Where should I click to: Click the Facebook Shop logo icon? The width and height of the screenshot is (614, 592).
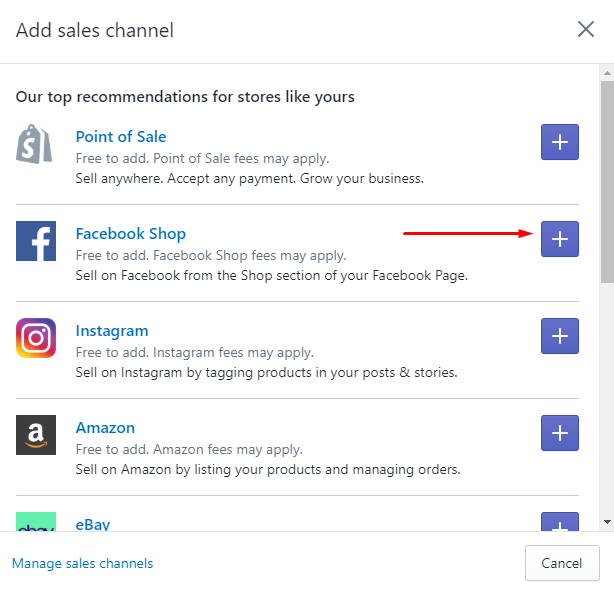(x=35, y=241)
